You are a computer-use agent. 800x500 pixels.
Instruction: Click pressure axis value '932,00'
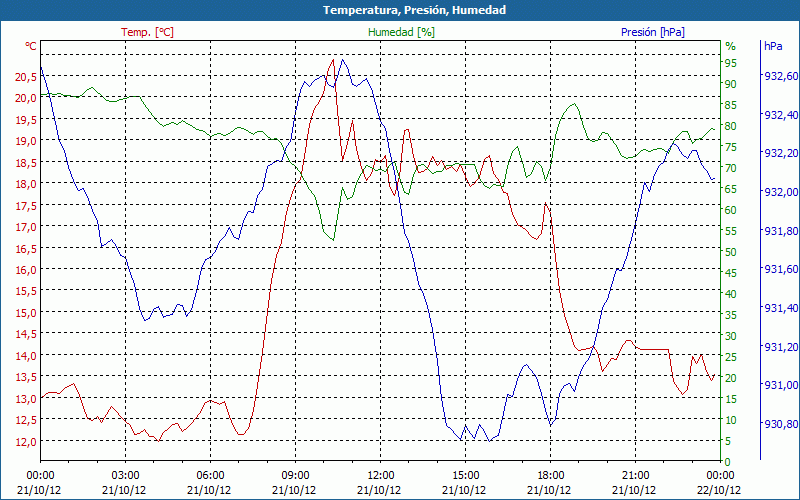pos(780,192)
